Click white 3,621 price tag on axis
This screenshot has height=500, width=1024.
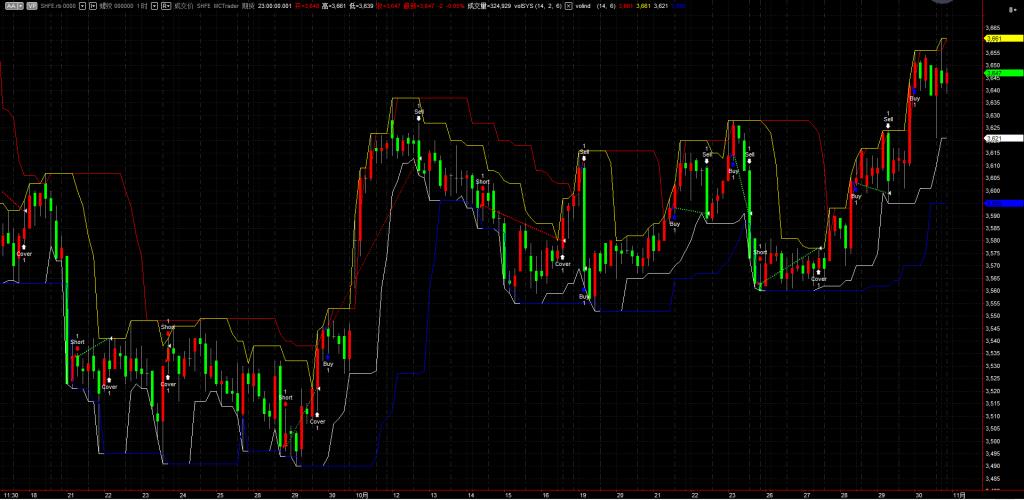pyautogui.click(x=1002, y=138)
